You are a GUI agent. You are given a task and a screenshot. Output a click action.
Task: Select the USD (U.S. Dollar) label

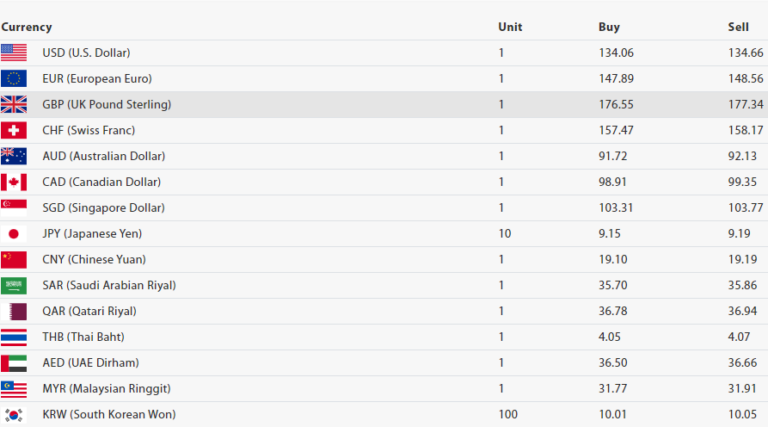(x=86, y=53)
